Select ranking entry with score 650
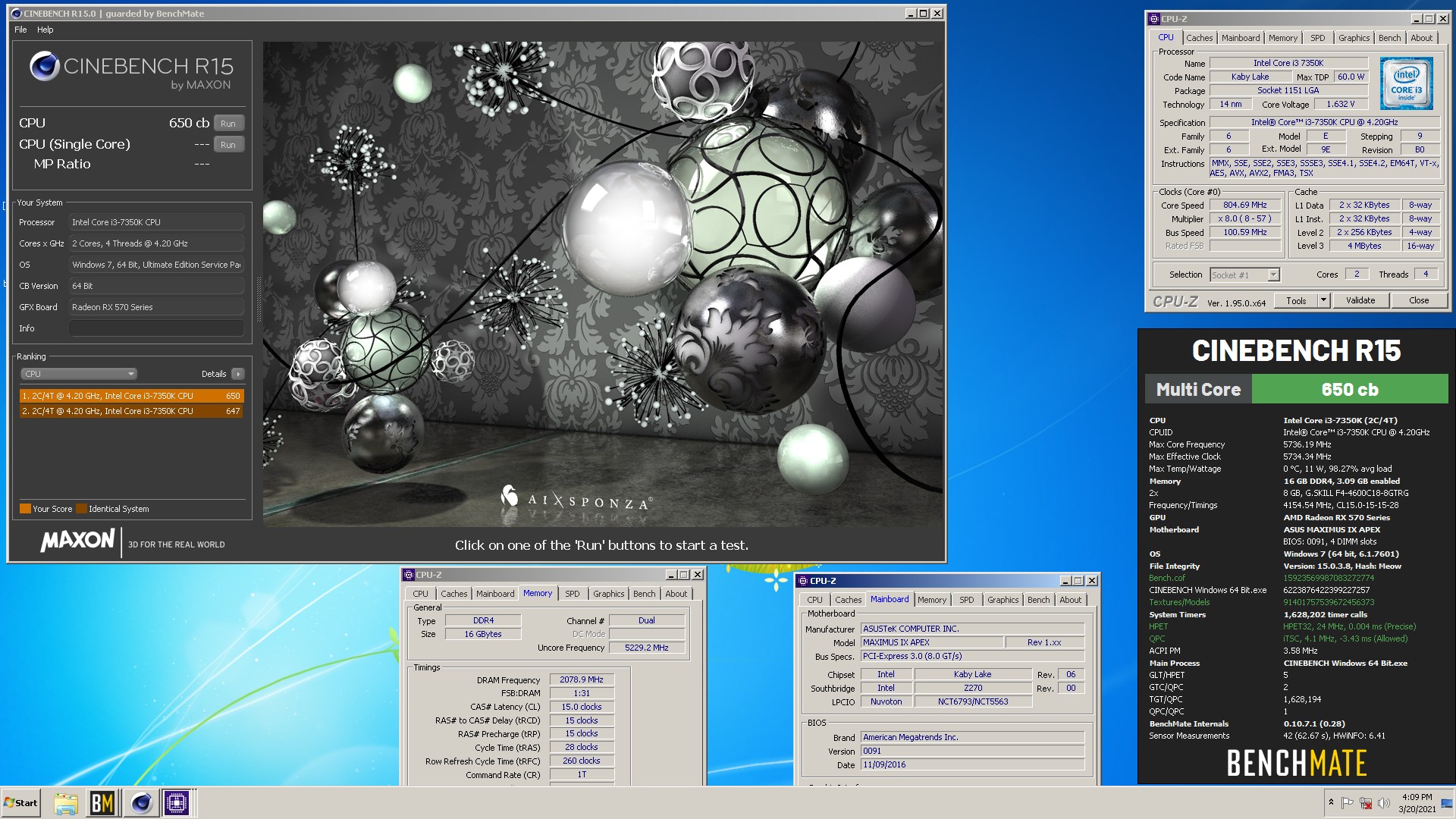This screenshot has width=1456, height=819. 131,396
